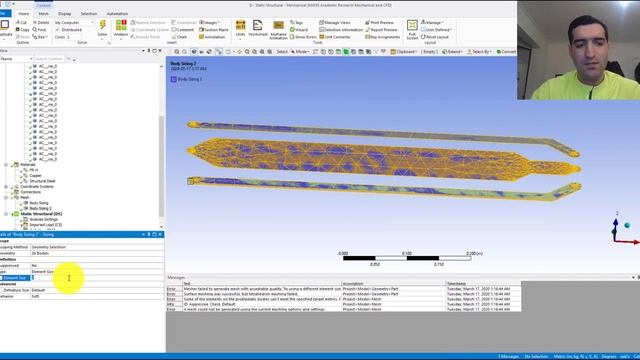Select Body Sizing 2 in tree

[x=40, y=208]
